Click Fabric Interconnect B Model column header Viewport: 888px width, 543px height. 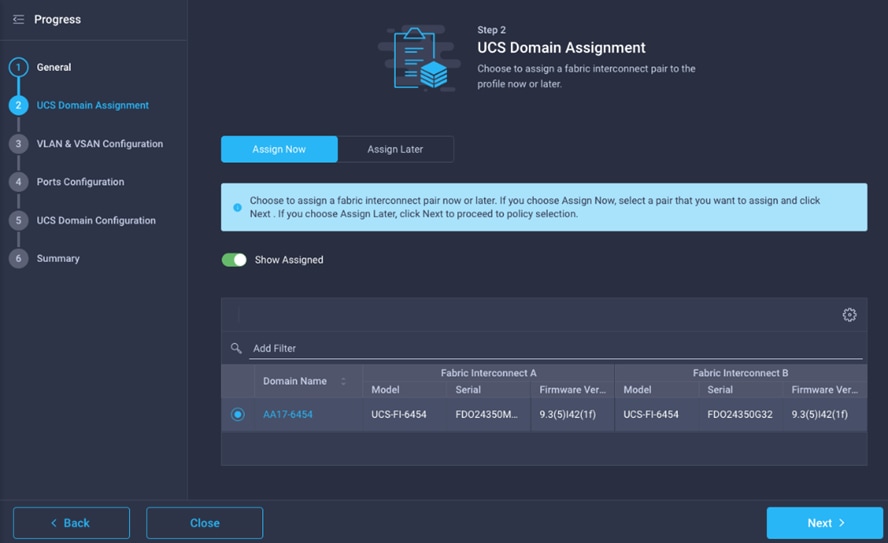point(638,390)
